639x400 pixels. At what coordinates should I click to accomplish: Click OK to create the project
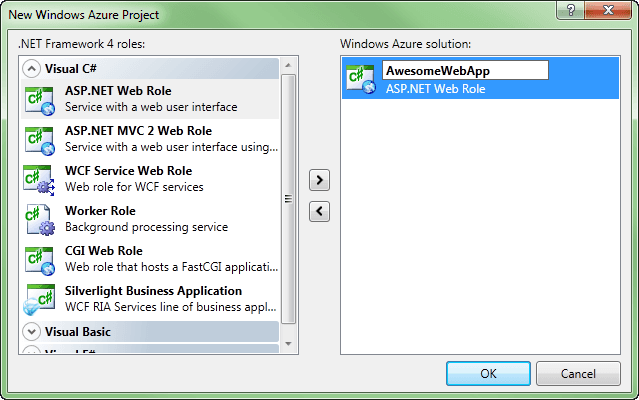pyautogui.click(x=488, y=373)
